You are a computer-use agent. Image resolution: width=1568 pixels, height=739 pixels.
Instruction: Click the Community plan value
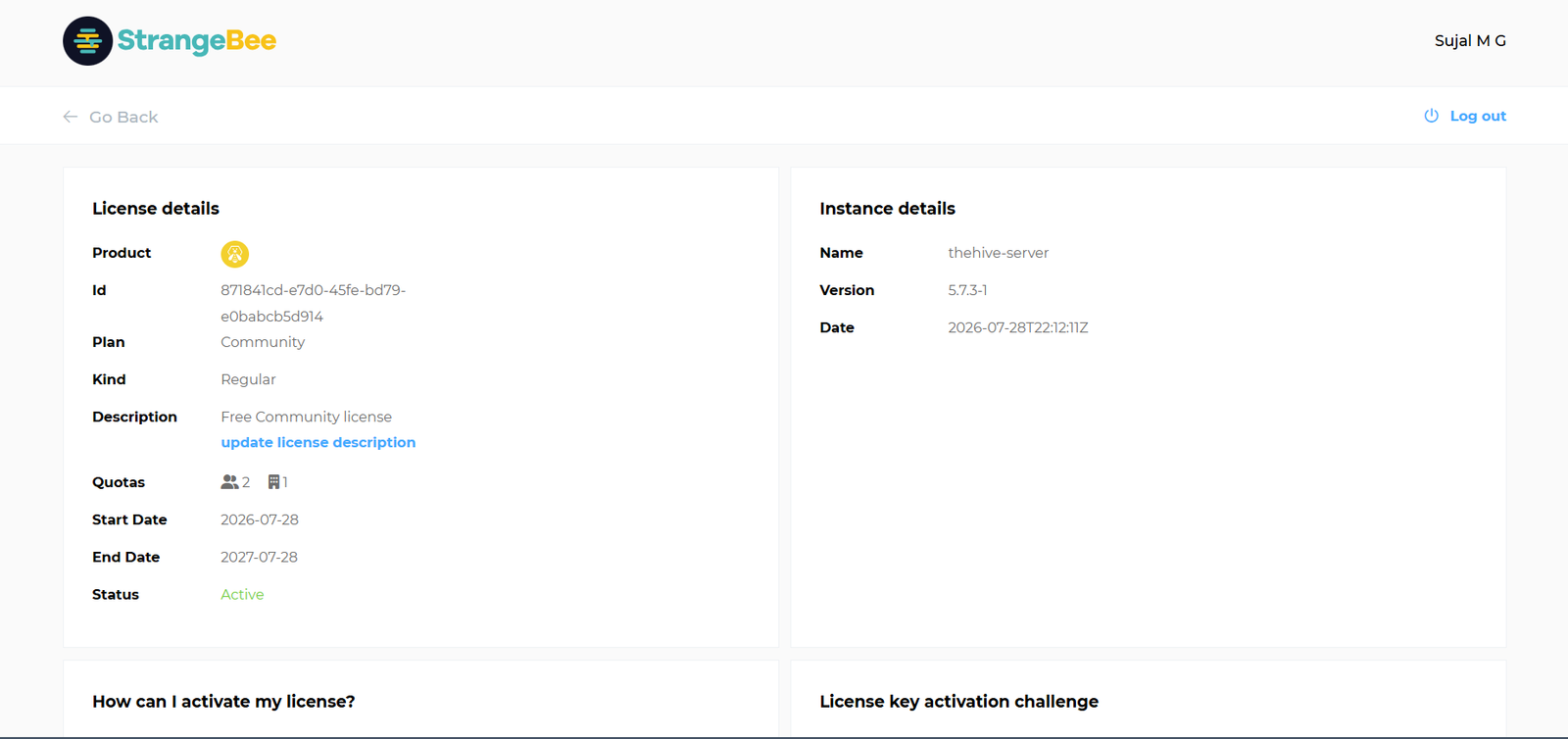point(263,342)
